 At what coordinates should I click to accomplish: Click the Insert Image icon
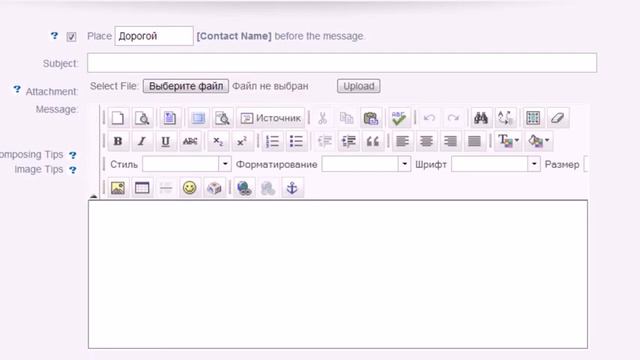tap(118, 188)
